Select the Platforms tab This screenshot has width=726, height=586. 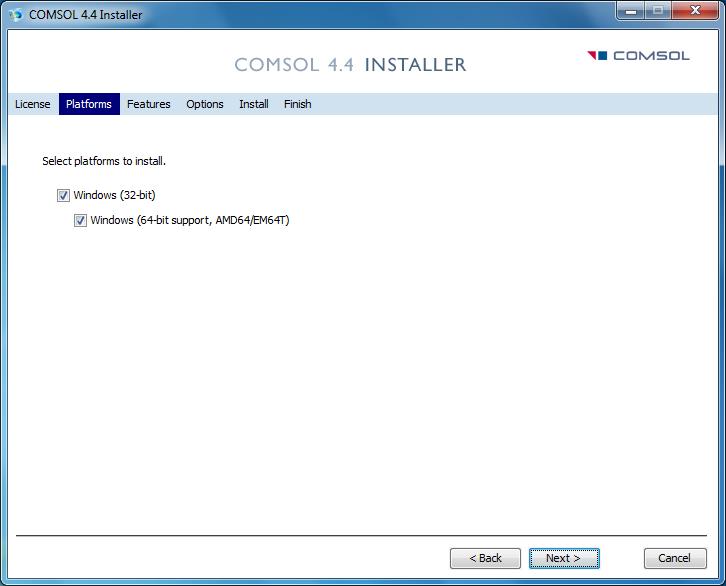pos(89,104)
